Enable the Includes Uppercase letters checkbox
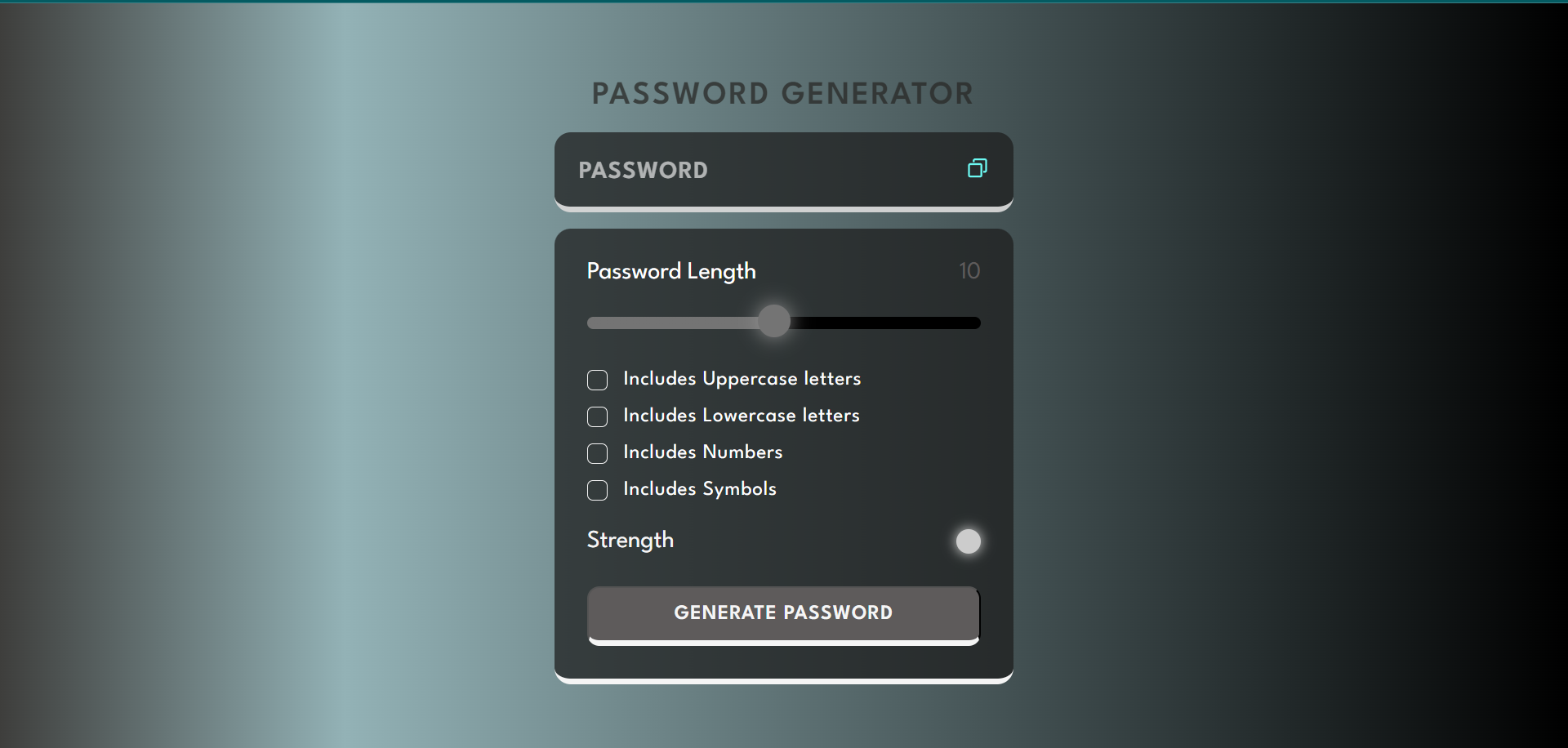The height and width of the screenshot is (748, 1568). (597, 380)
